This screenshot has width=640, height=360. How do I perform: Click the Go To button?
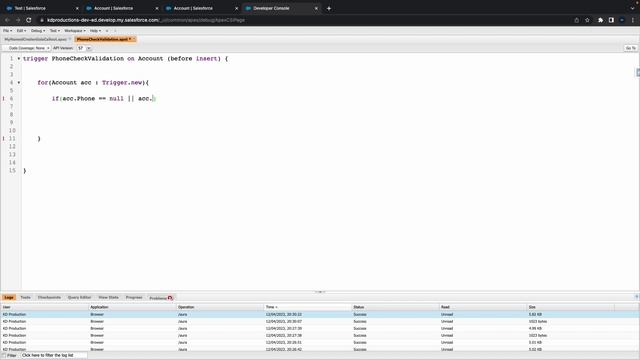(631, 48)
